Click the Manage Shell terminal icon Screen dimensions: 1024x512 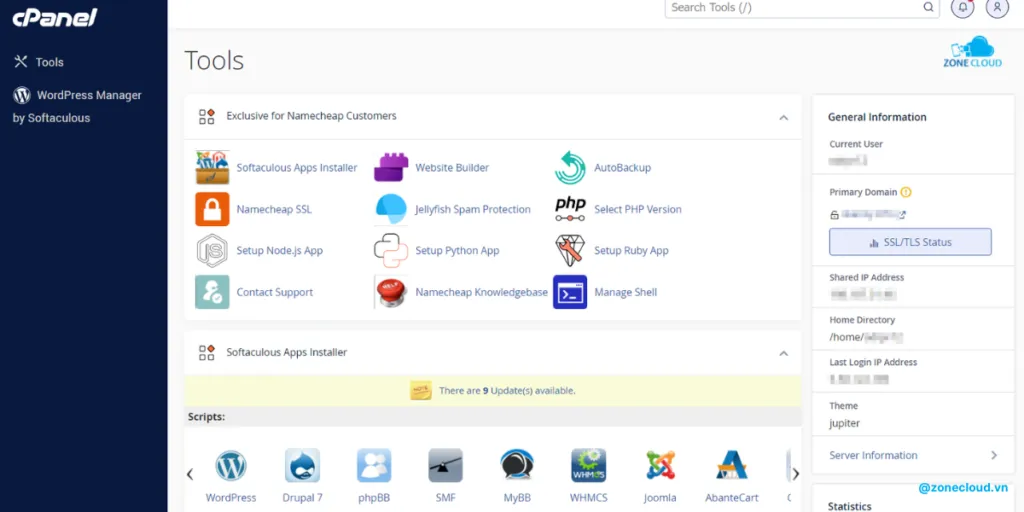[x=570, y=292]
